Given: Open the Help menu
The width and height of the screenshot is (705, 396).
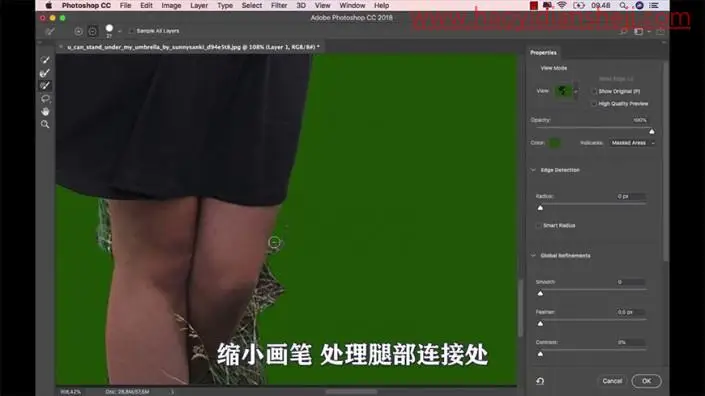Looking at the screenshot, I should coord(381,5).
